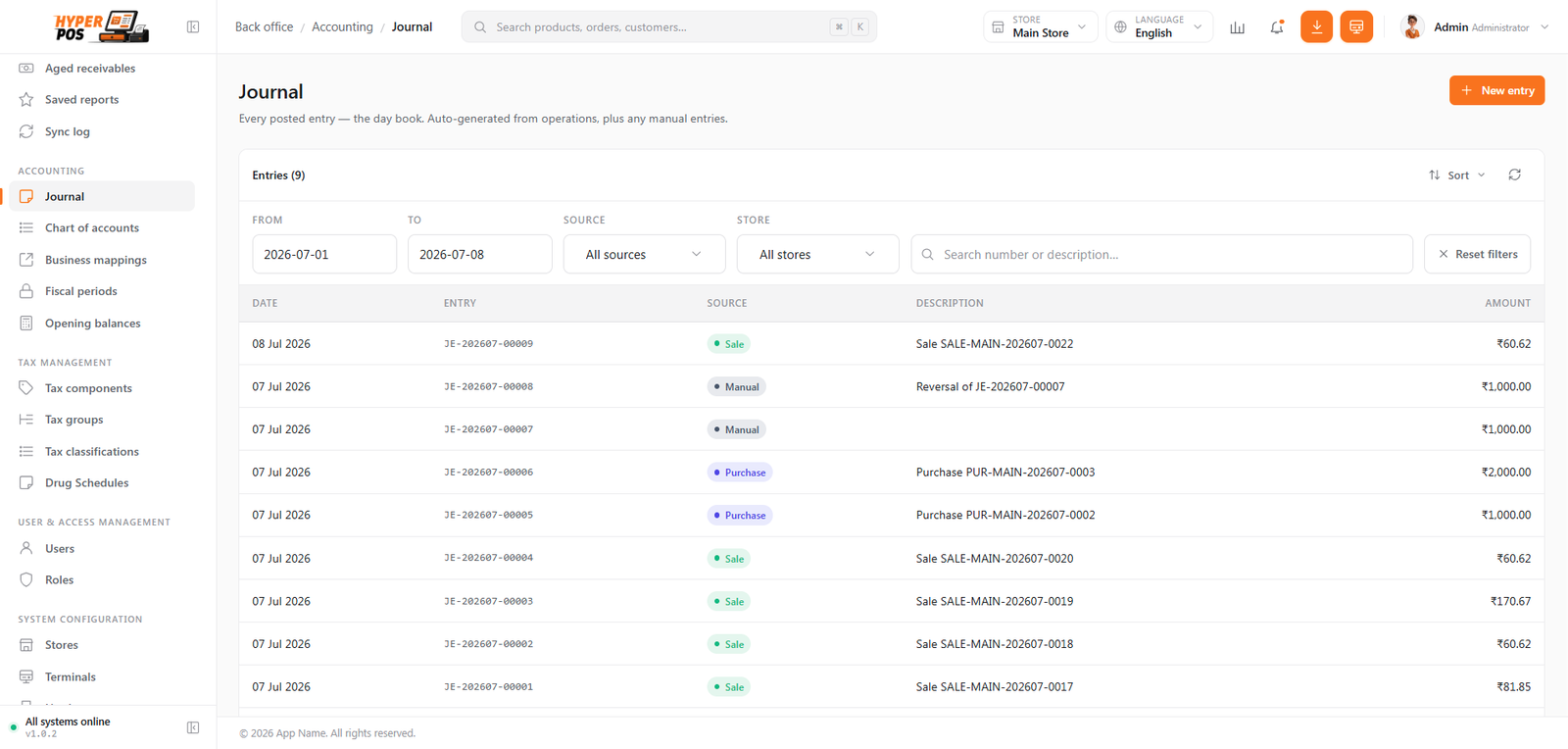Click the Sync log icon

[26, 131]
